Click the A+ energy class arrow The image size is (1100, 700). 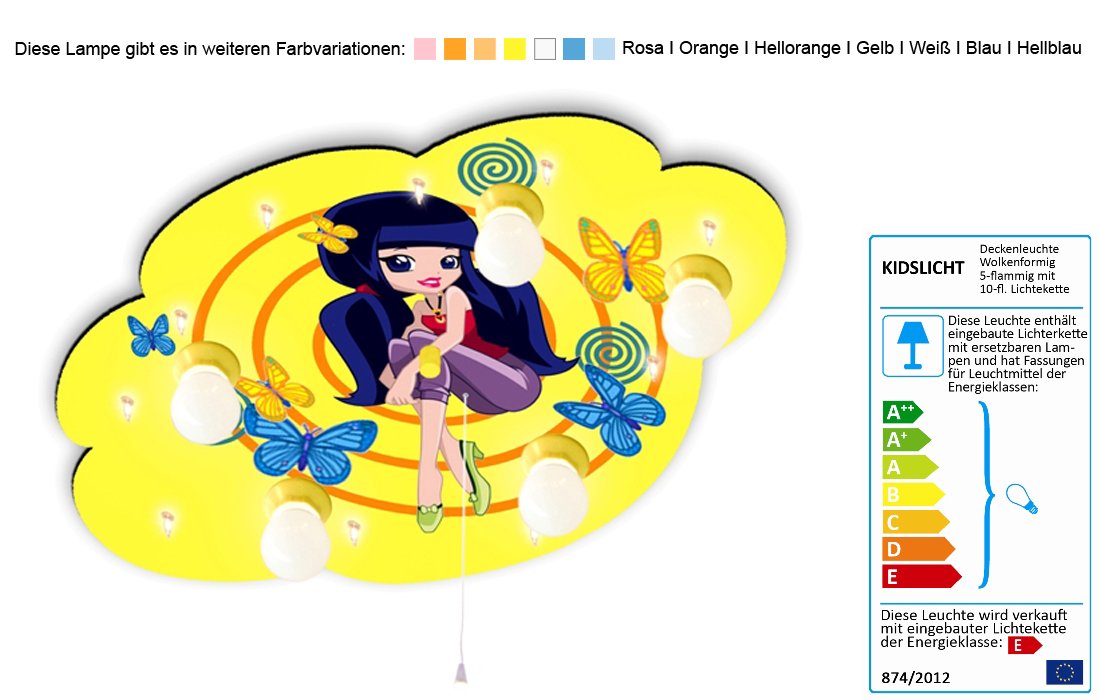(x=906, y=439)
